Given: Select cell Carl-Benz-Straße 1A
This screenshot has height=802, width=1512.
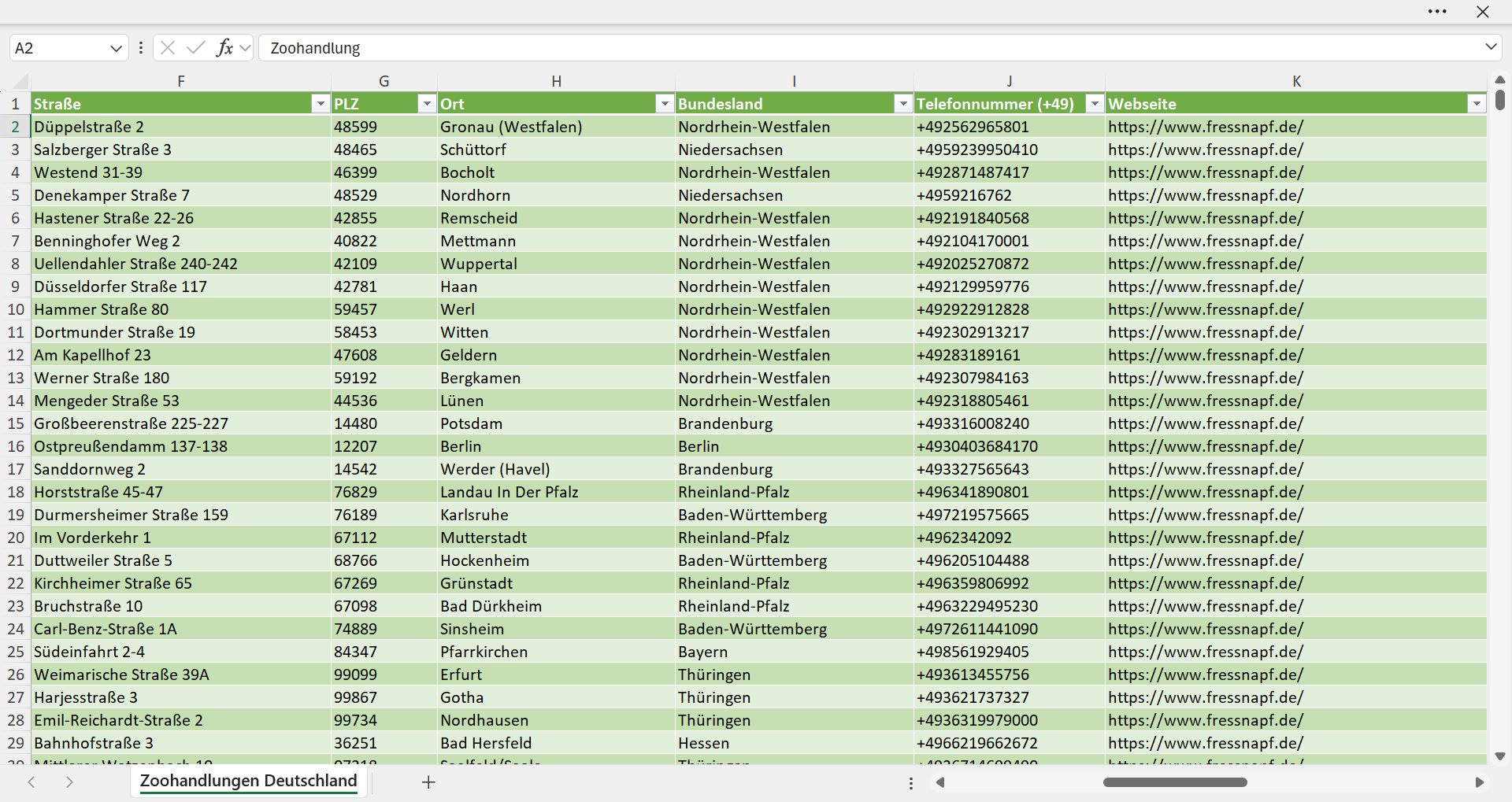Looking at the screenshot, I should (x=181, y=629).
